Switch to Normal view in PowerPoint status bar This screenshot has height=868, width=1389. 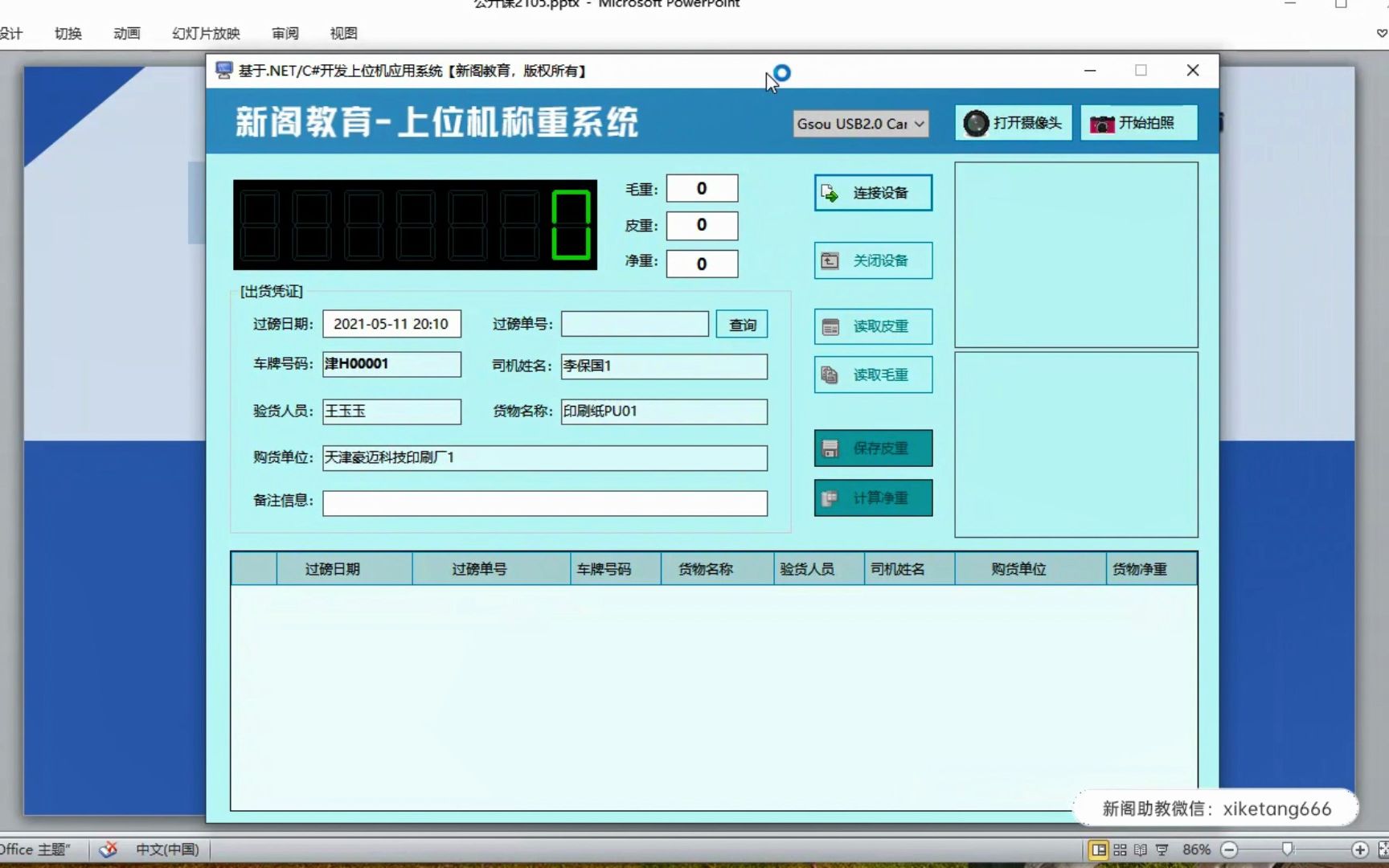(1098, 850)
